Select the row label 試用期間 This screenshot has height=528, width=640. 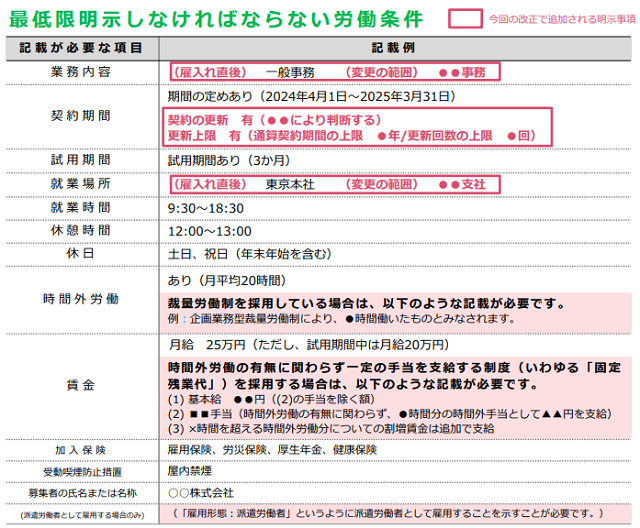[x=81, y=160]
